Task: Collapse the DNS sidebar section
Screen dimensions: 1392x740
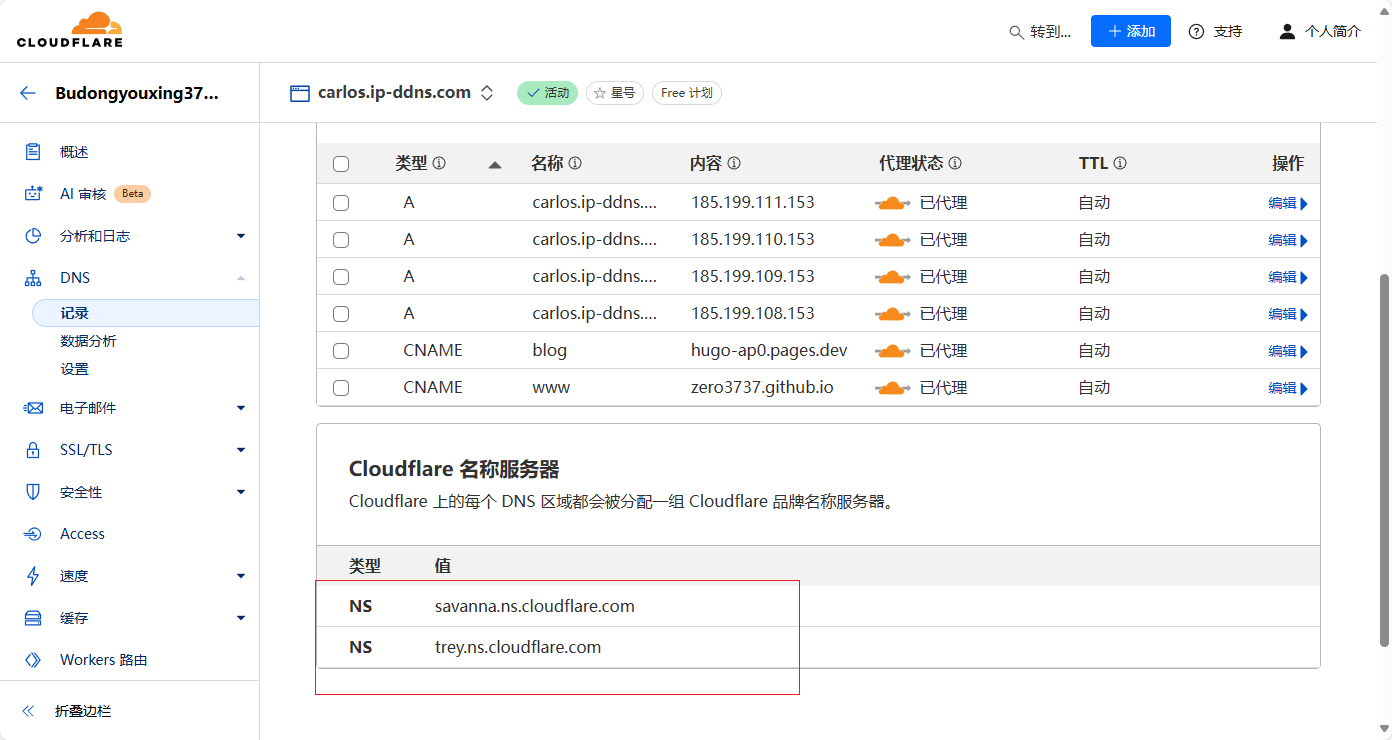Action: (x=241, y=278)
